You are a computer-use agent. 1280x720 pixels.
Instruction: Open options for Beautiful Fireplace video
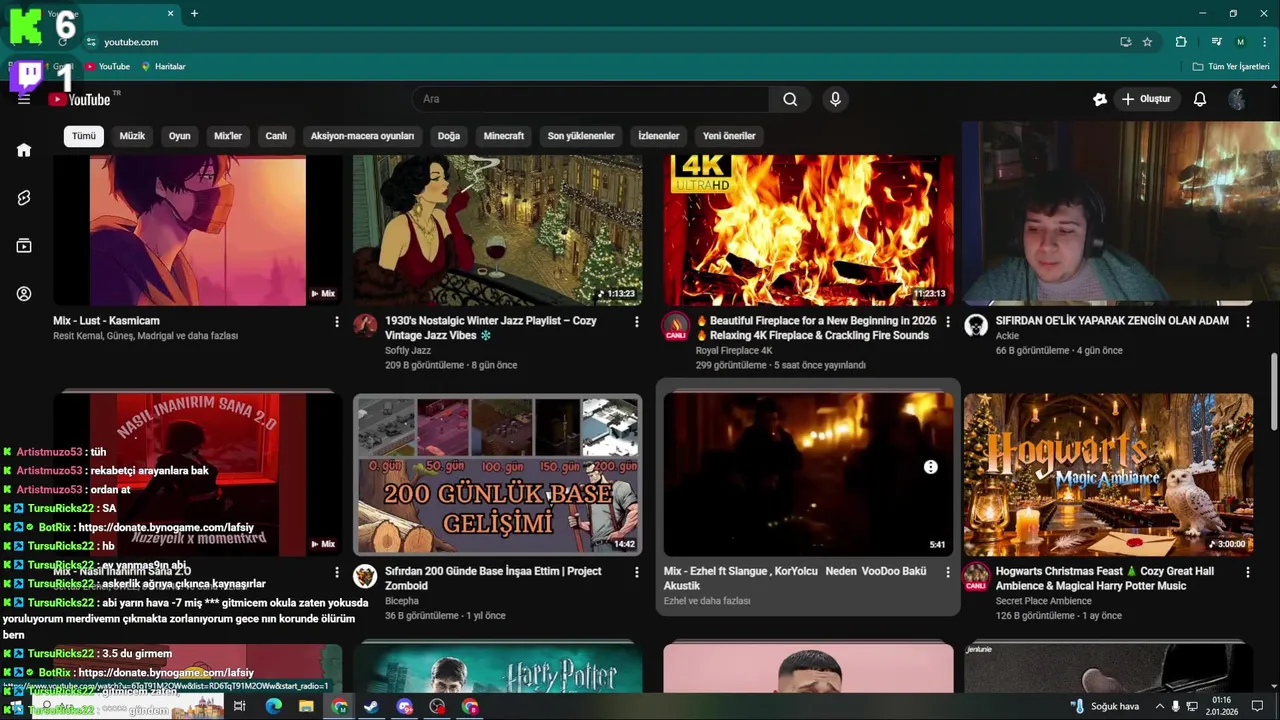[948, 322]
